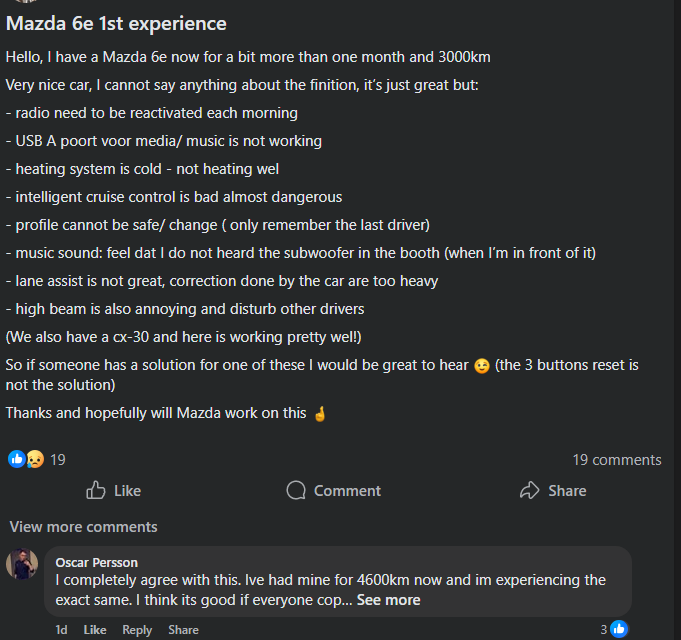Click the crossed fingers emoji ending the post

[x=320, y=412]
